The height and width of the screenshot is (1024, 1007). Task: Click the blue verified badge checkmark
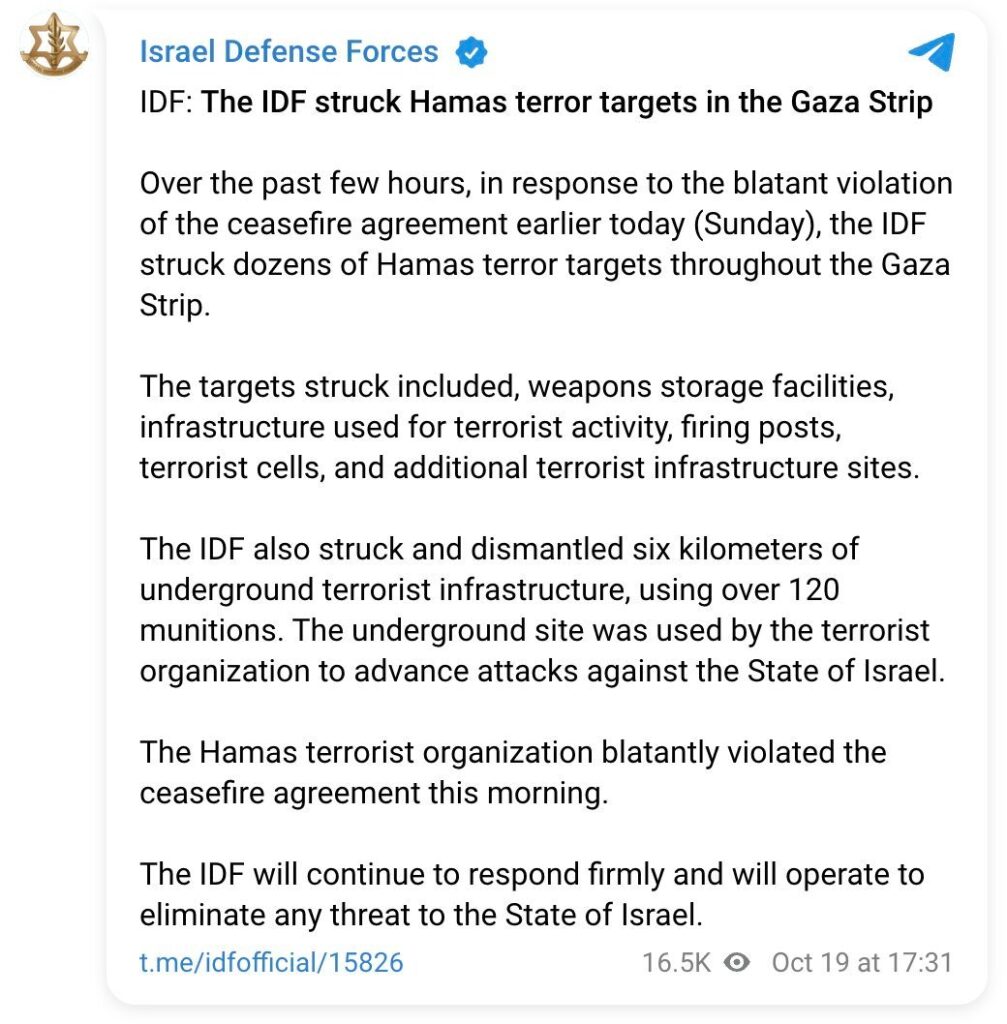click(471, 52)
